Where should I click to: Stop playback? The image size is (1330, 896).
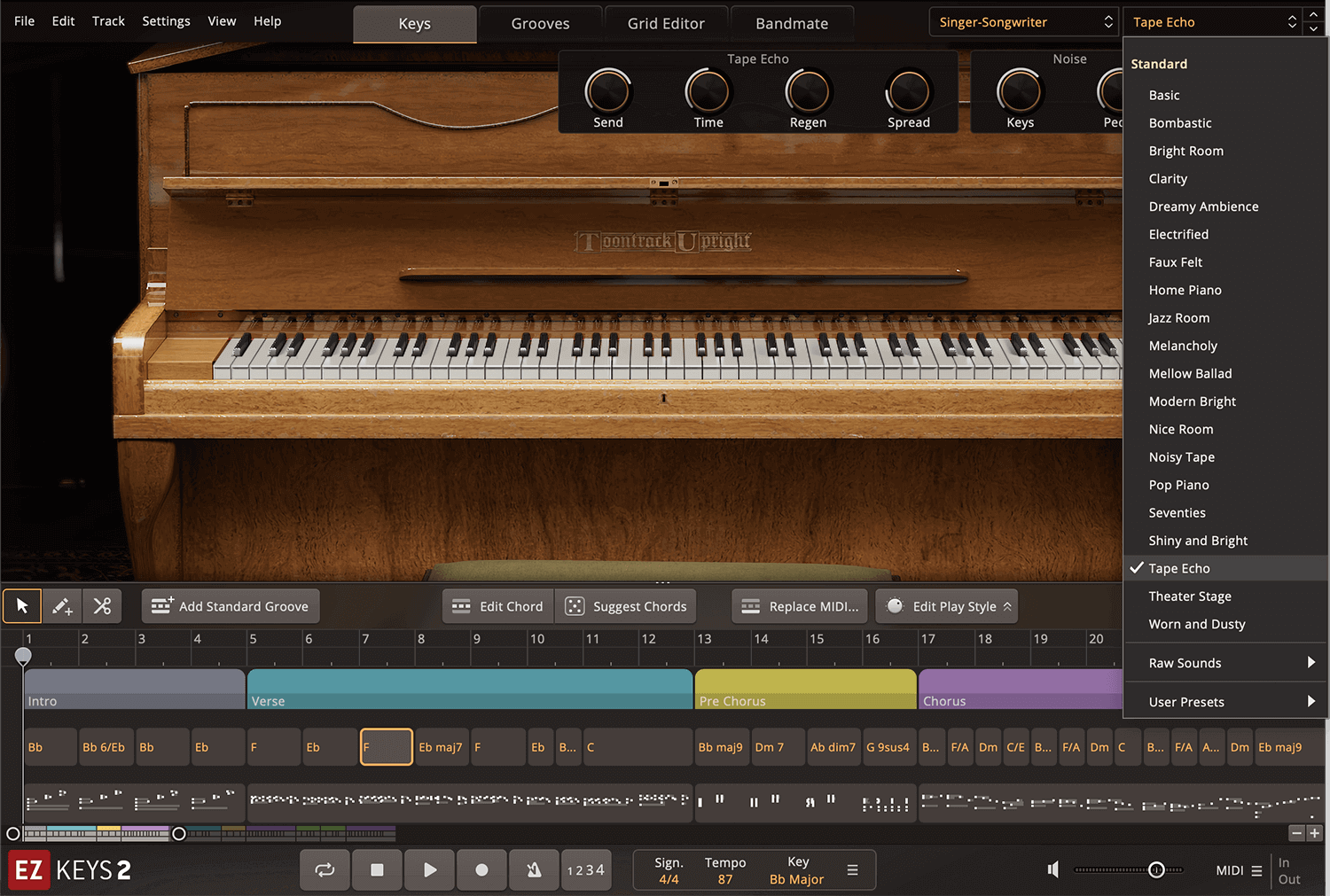[377, 870]
